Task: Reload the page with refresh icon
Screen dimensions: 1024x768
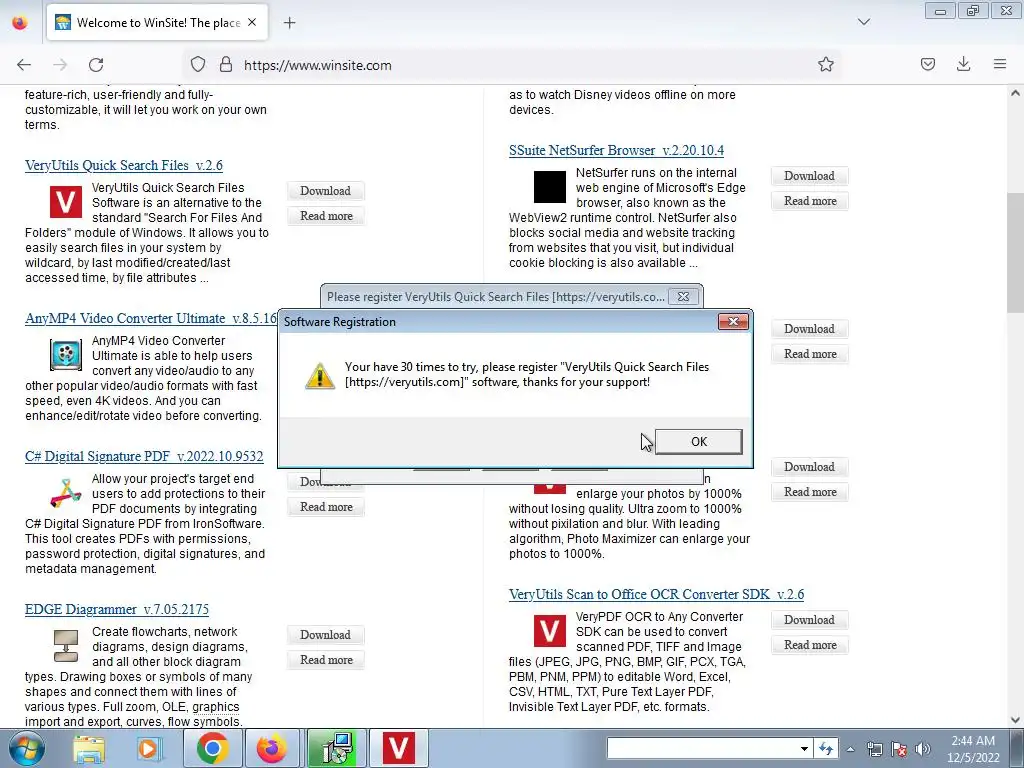Action: (x=96, y=65)
